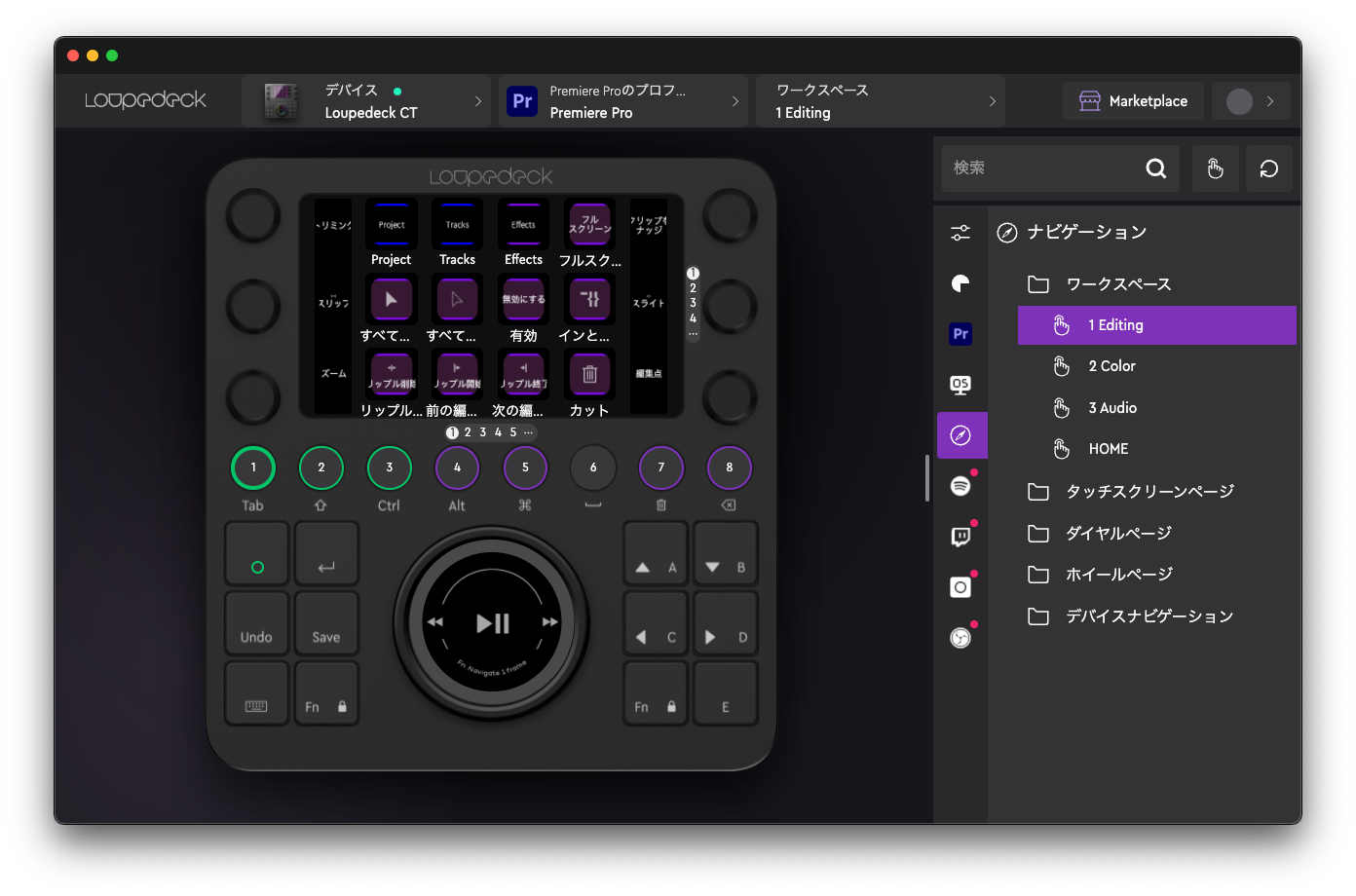Click round button 4 labeled Alt
Viewport: 1356px width, 896px height.
[x=457, y=467]
